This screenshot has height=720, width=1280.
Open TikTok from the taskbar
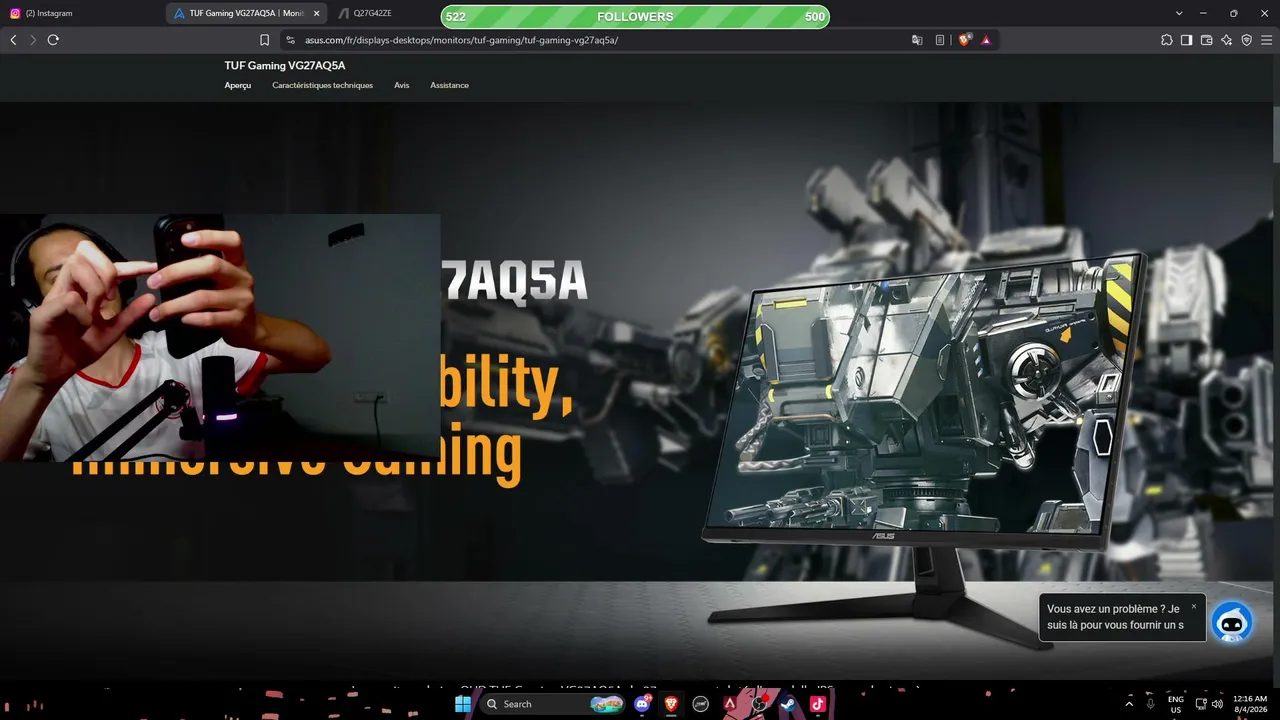(x=817, y=704)
